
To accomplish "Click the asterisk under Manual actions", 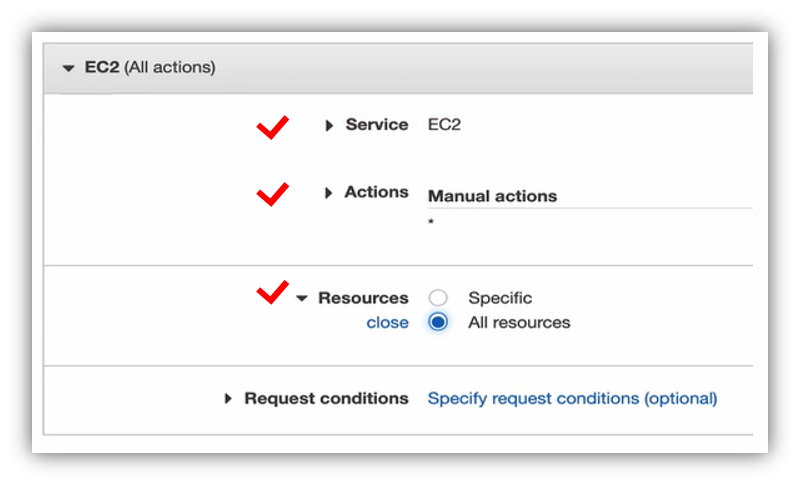I will (x=431, y=221).
